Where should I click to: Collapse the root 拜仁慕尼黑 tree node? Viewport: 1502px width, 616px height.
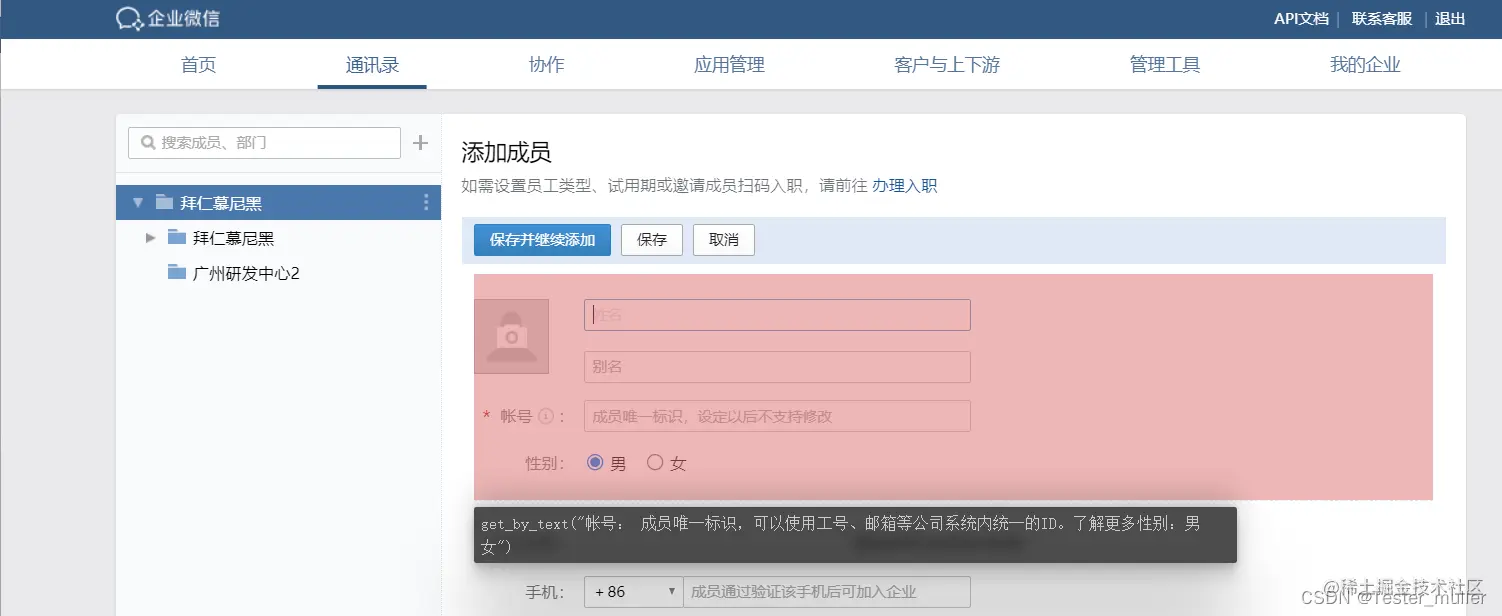138,201
